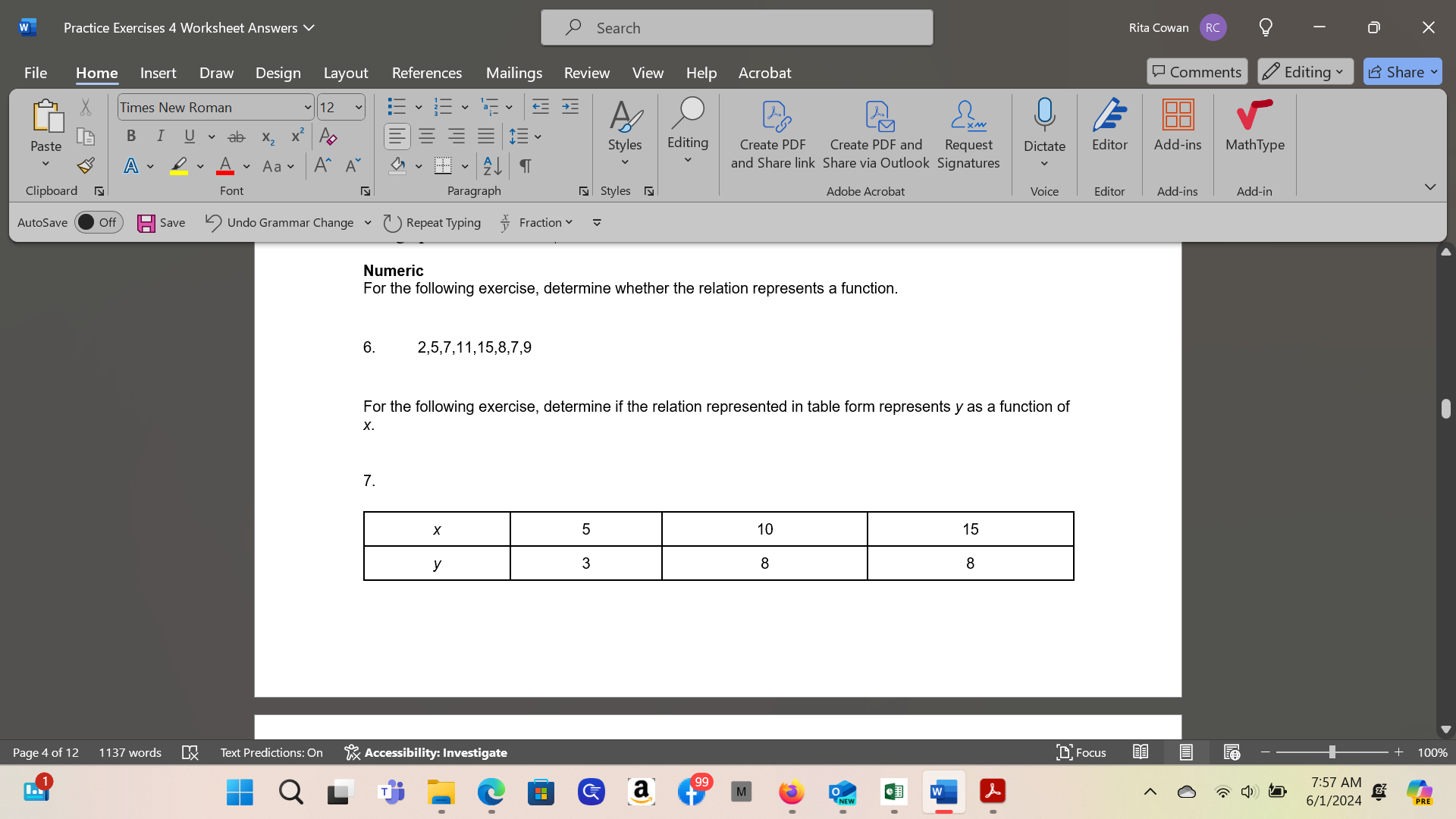Open the Times New Roman font dropdown
The image size is (1456, 819).
(x=307, y=108)
